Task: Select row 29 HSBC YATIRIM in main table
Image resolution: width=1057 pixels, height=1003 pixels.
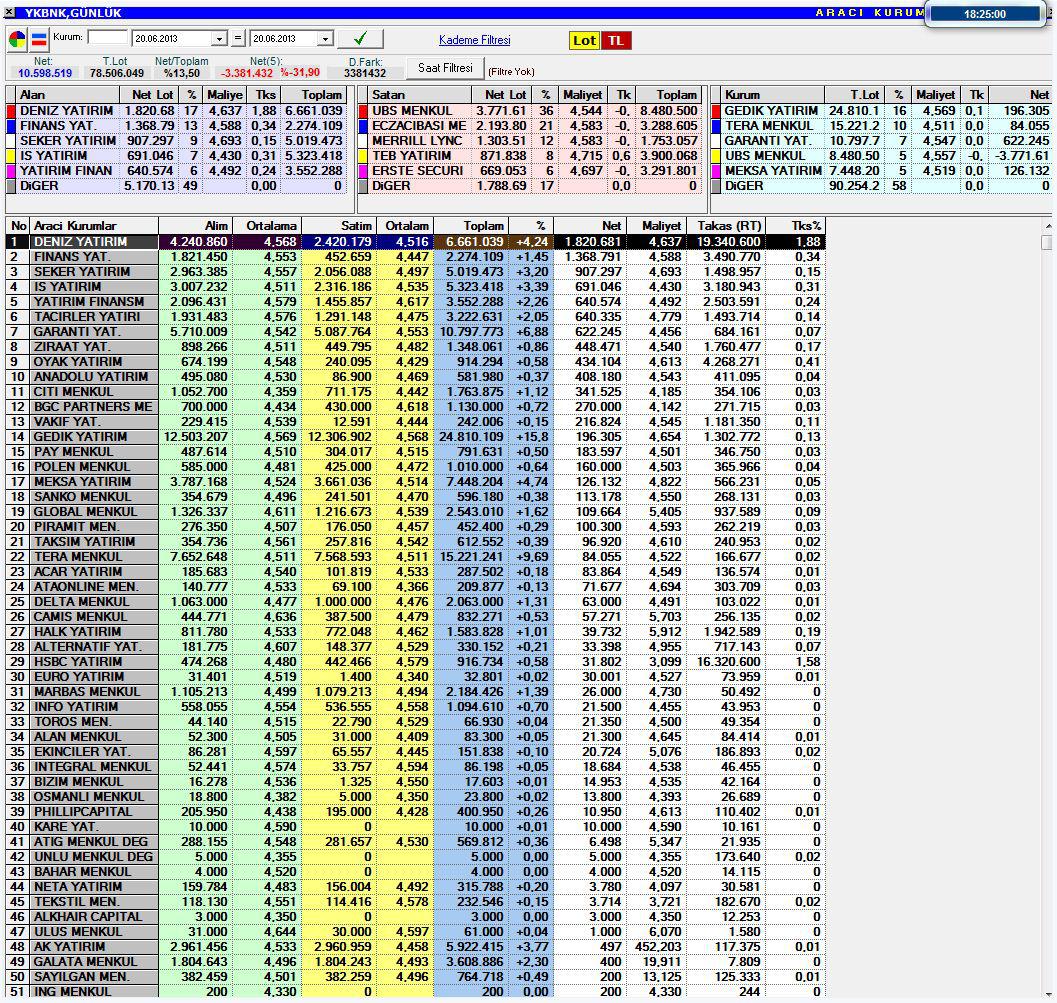Action: [415, 662]
